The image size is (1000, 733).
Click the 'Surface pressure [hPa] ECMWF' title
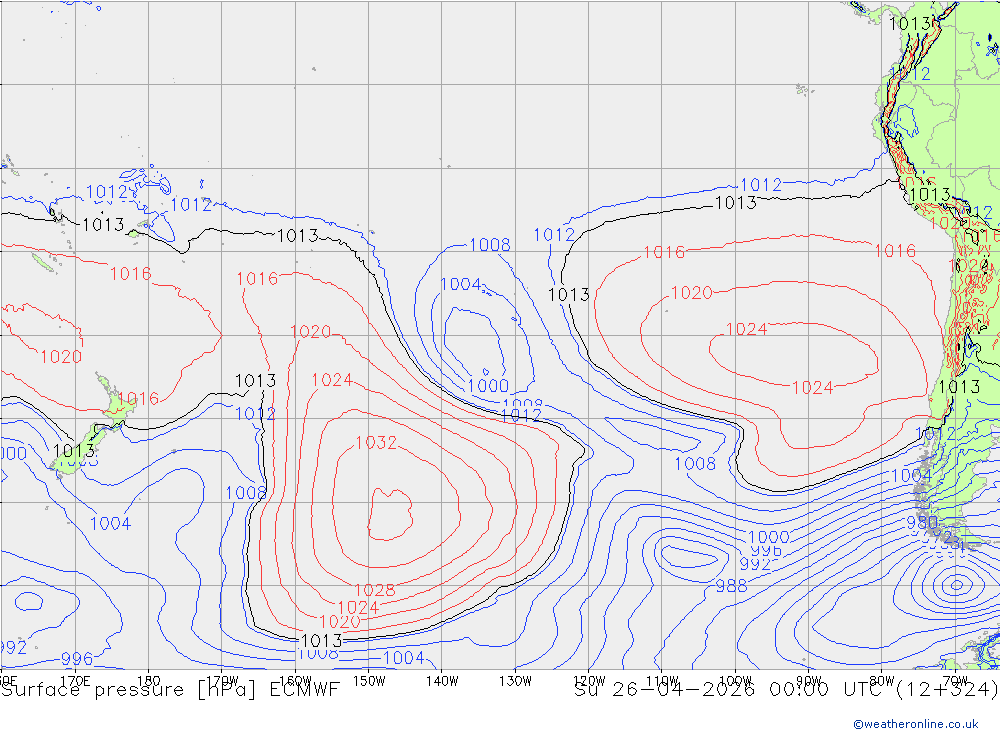170,690
